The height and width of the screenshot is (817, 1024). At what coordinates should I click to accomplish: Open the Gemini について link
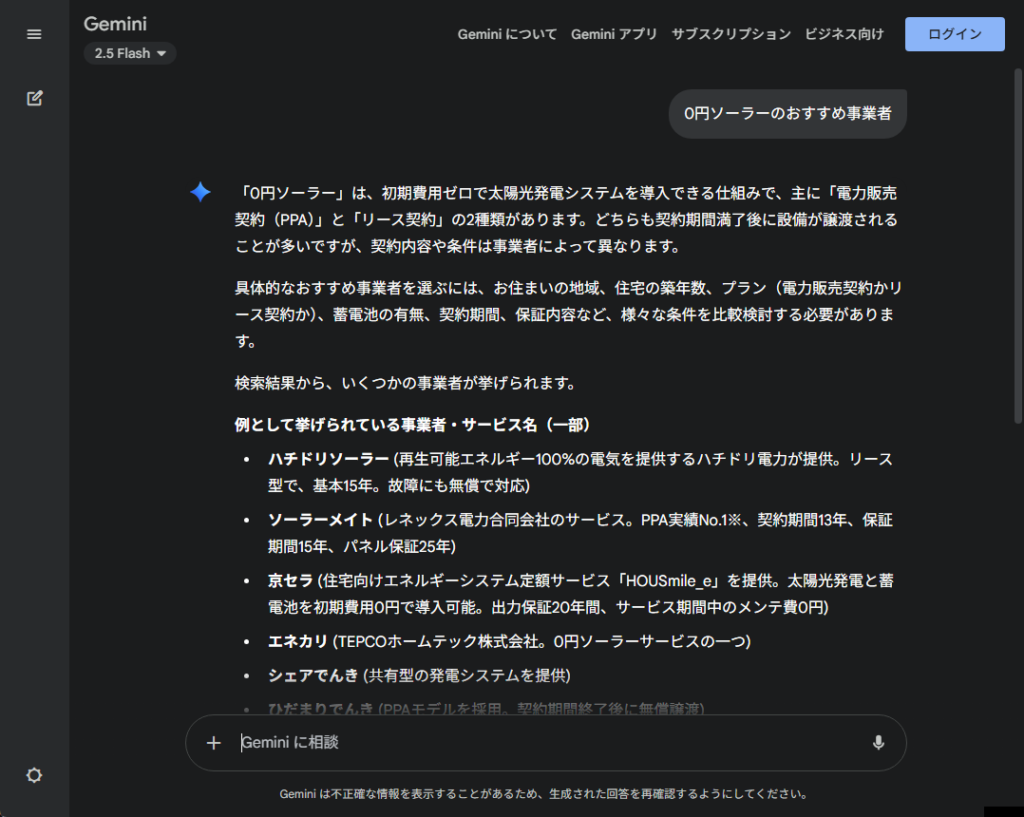tap(507, 34)
